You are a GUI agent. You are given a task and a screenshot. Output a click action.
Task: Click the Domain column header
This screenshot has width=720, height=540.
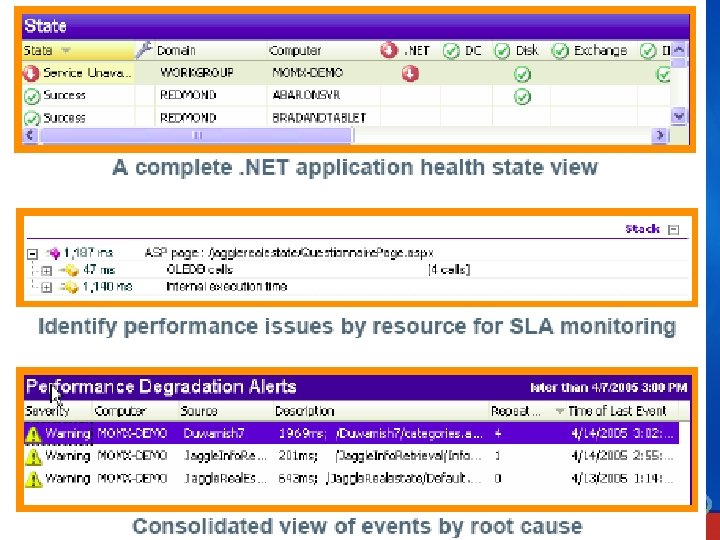click(x=176, y=50)
